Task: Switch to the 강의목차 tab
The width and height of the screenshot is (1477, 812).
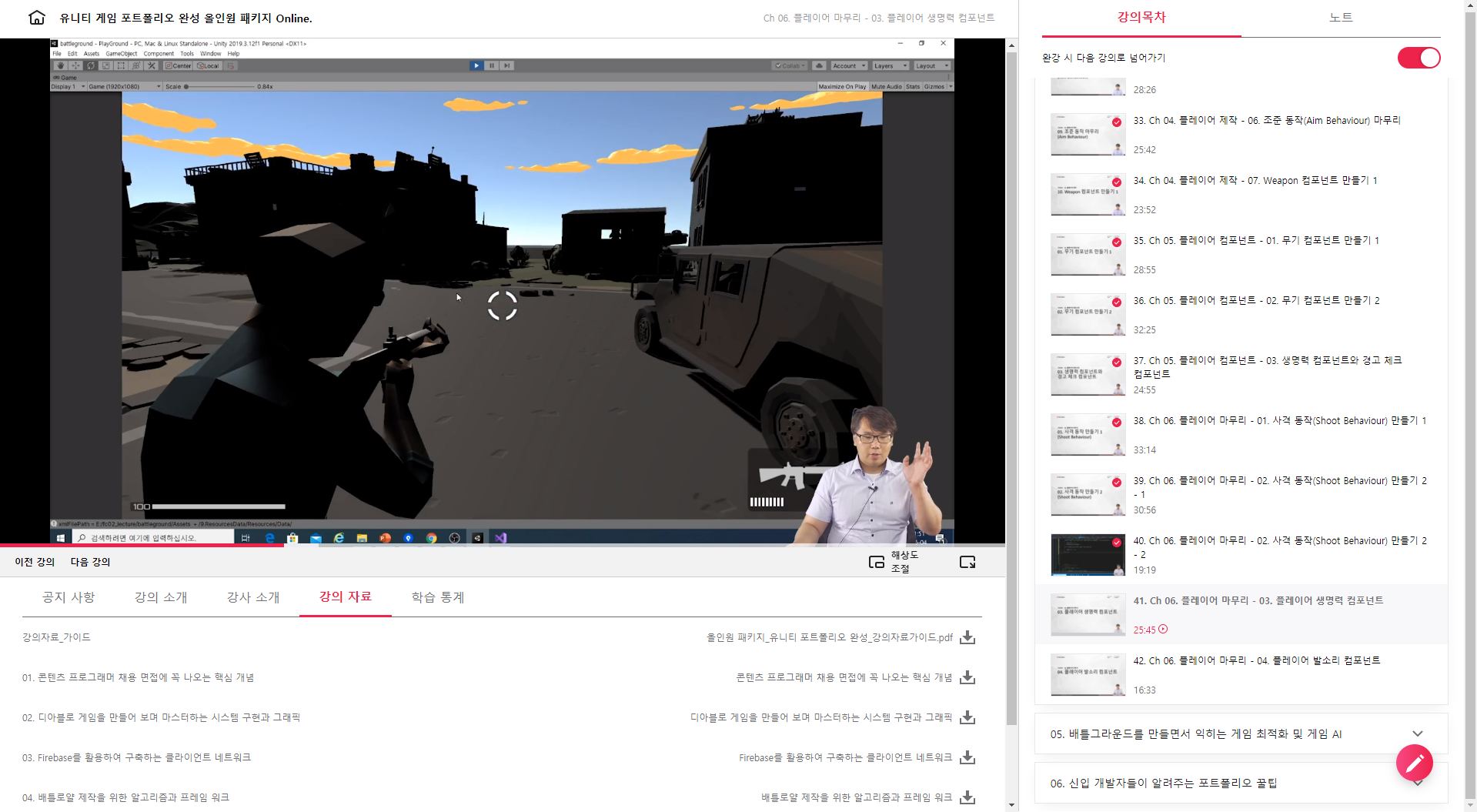Action: 1141,18
